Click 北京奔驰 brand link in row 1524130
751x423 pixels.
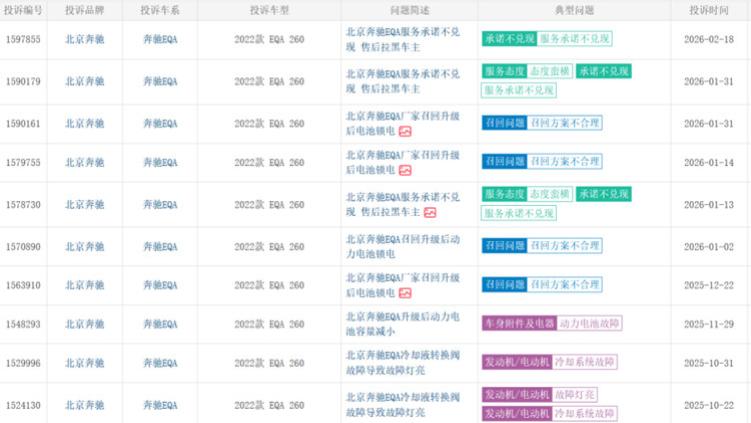point(85,405)
